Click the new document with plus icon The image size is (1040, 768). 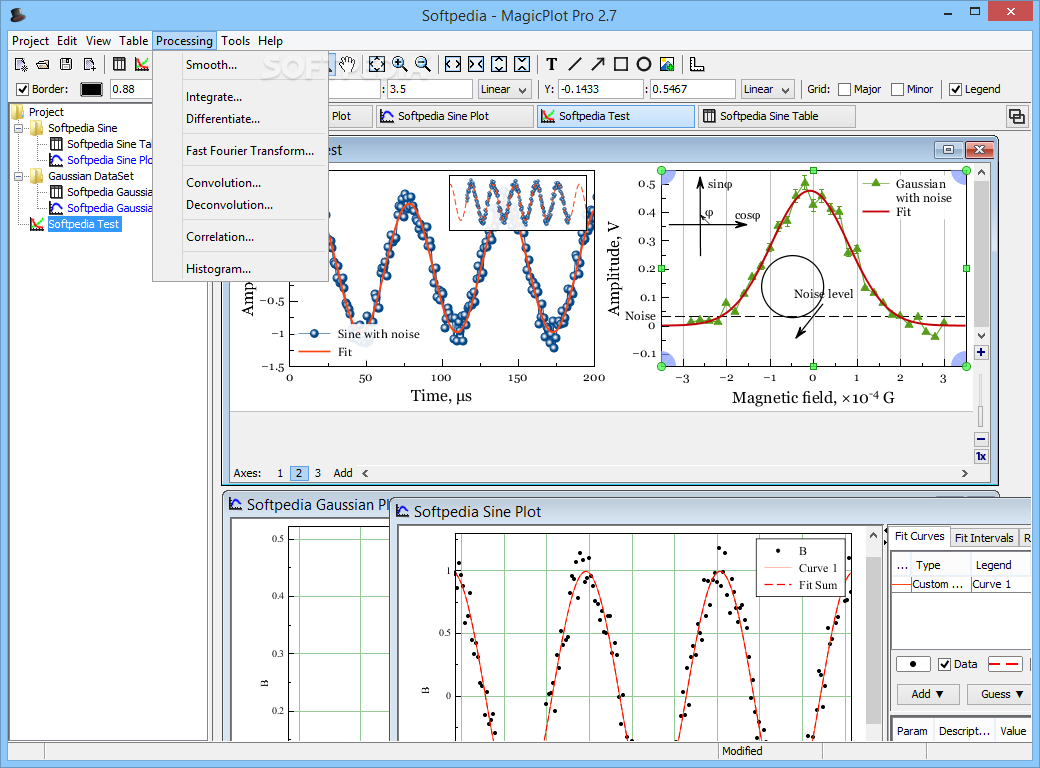pos(89,64)
